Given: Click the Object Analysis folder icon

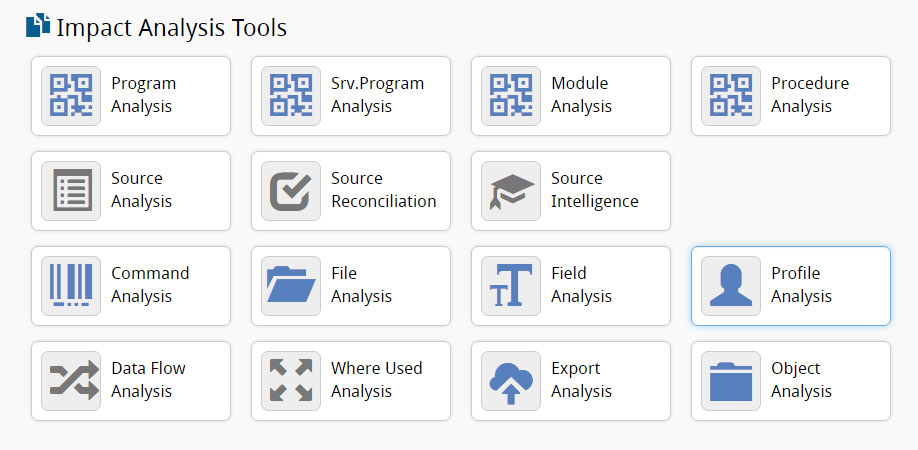Looking at the screenshot, I should coord(731,381).
